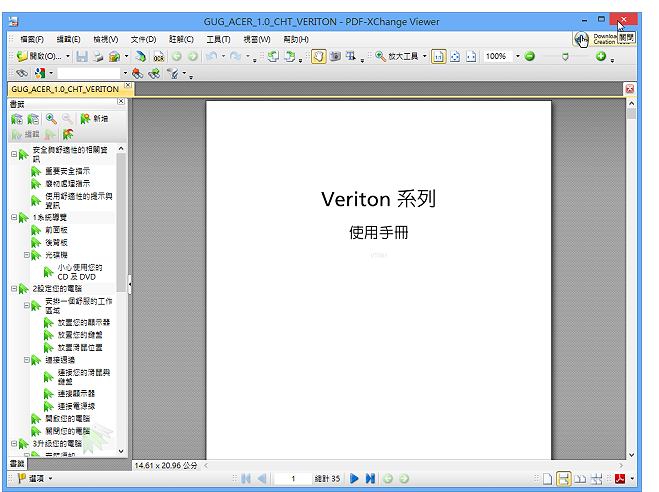The width and height of the screenshot is (659, 492).
Task: Click the Open file button
Action: click(x=39, y=56)
